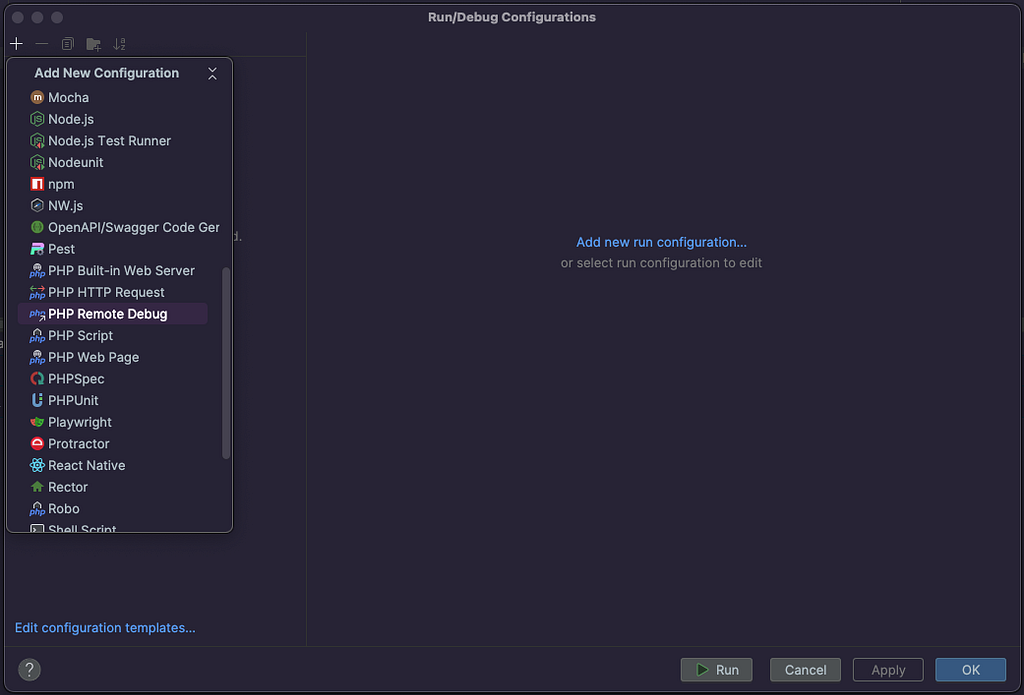Select the text "Robo"
Image resolution: width=1024 pixels, height=695 pixels.
pos(64,509)
